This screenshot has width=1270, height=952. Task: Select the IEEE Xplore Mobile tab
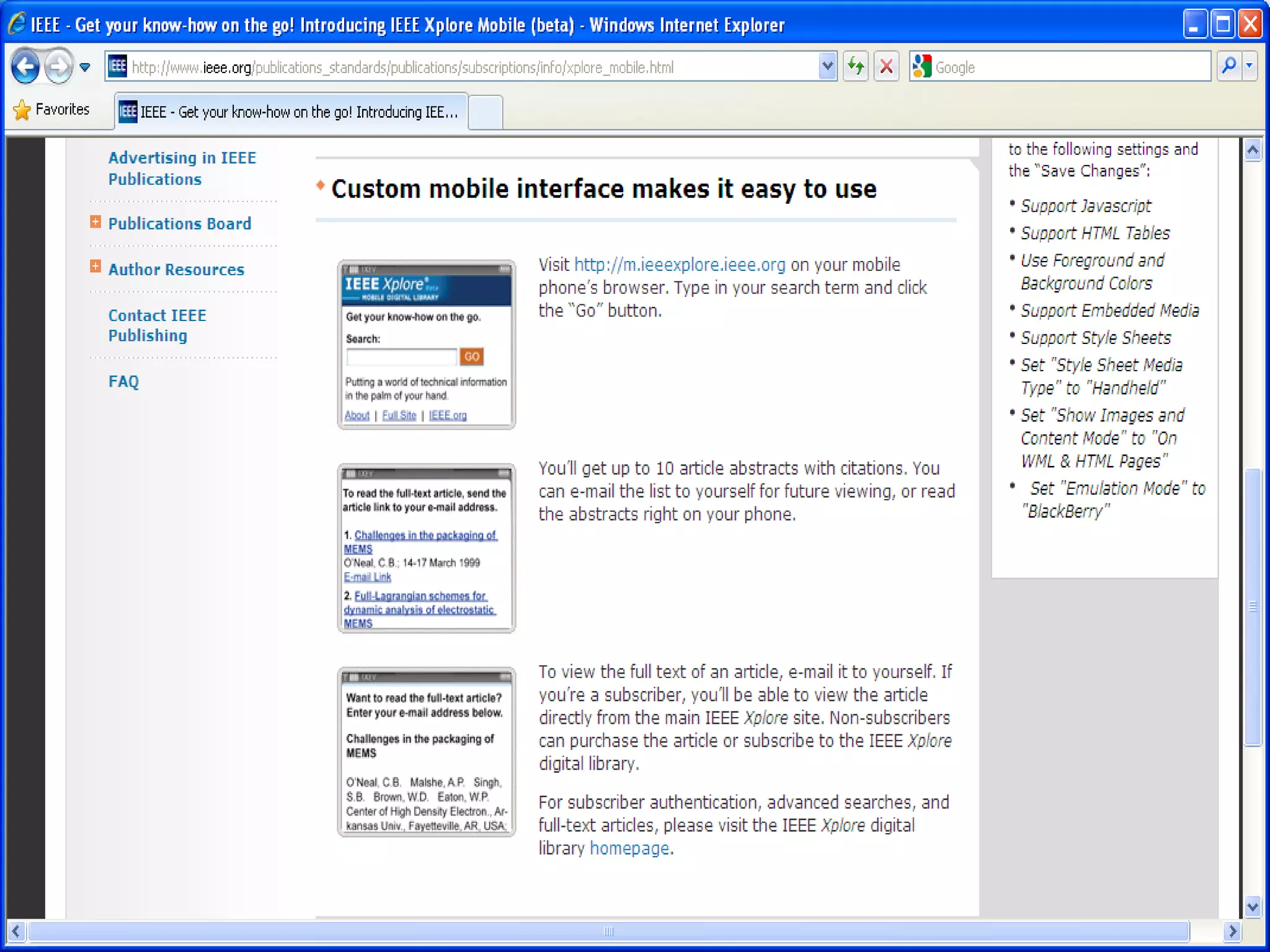290,112
